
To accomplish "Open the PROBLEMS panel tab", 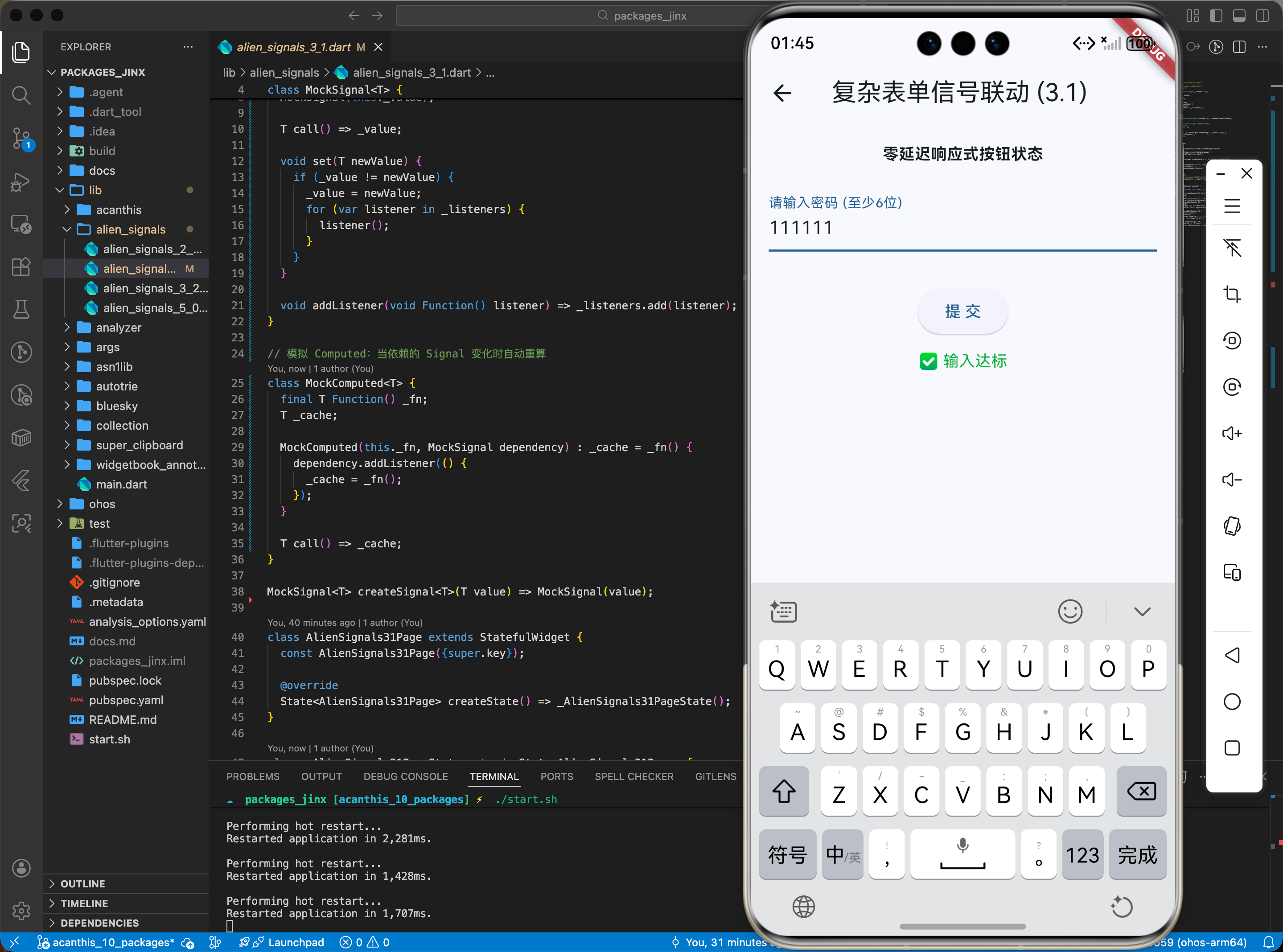I will [252, 776].
